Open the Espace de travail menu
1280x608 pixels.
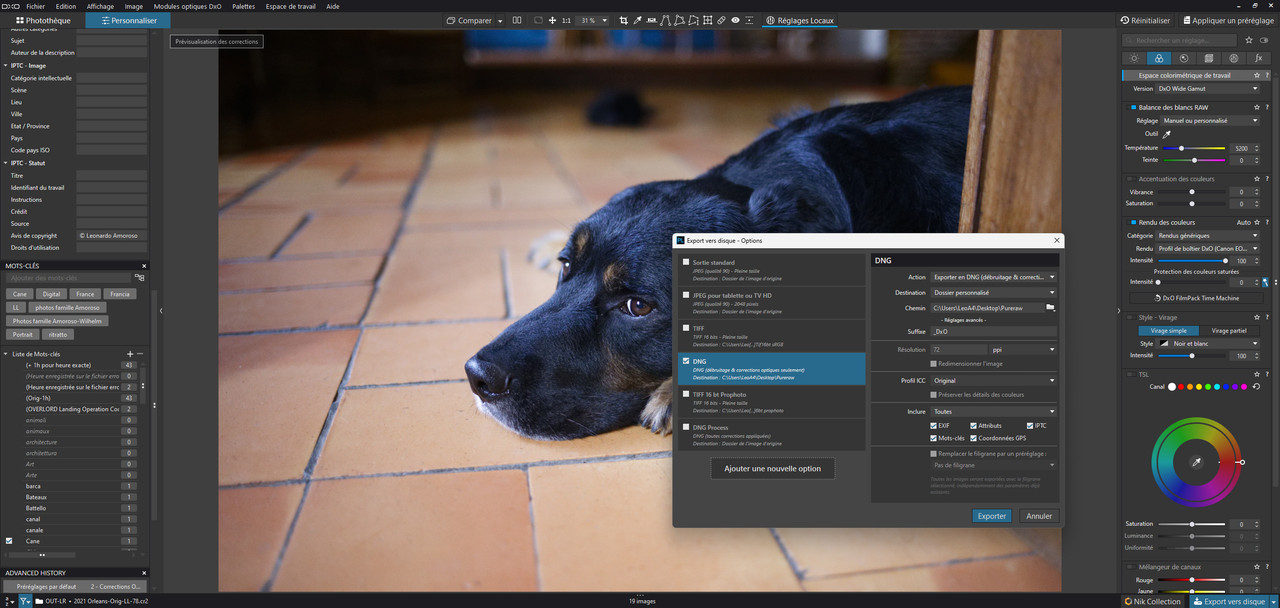290,6
